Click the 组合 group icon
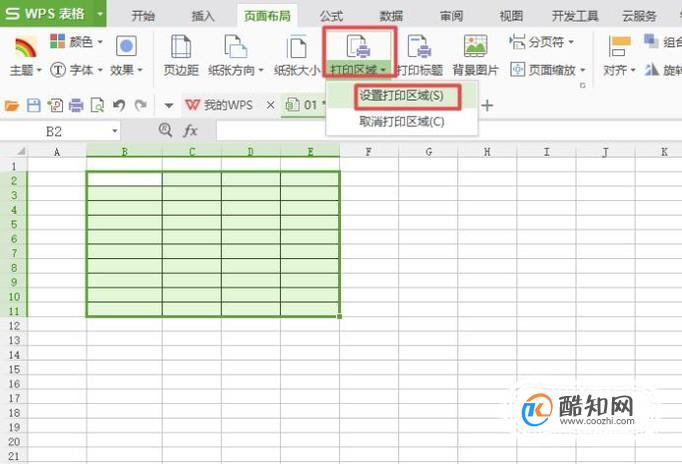 click(652, 42)
